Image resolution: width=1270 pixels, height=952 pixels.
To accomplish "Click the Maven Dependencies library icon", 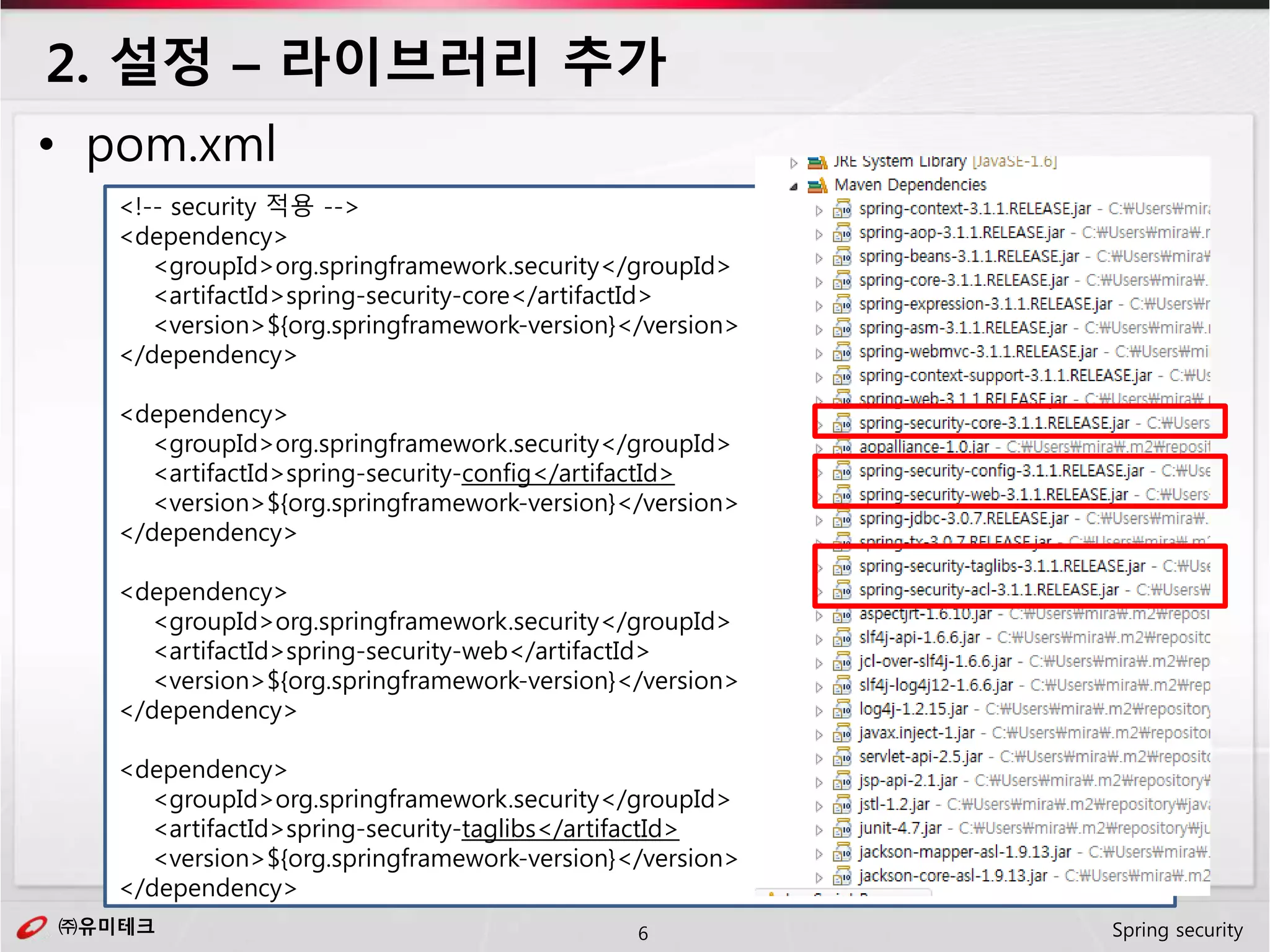I will coord(817,185).
